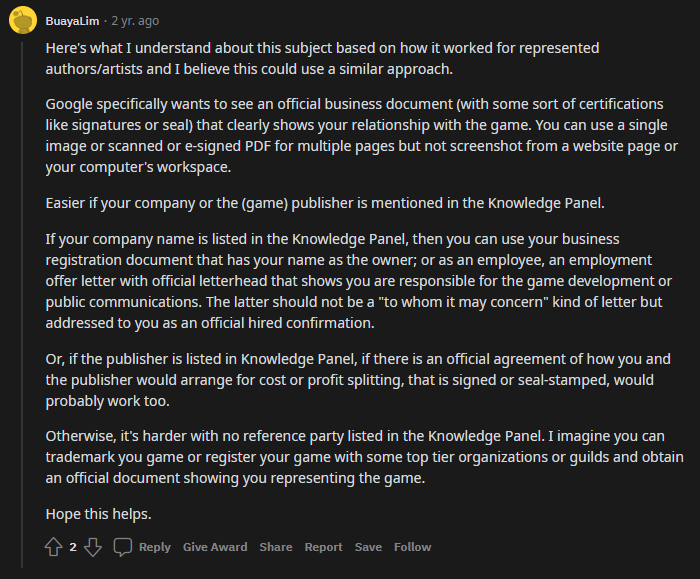Click the "2 yr. ago" timestamp

135,21
